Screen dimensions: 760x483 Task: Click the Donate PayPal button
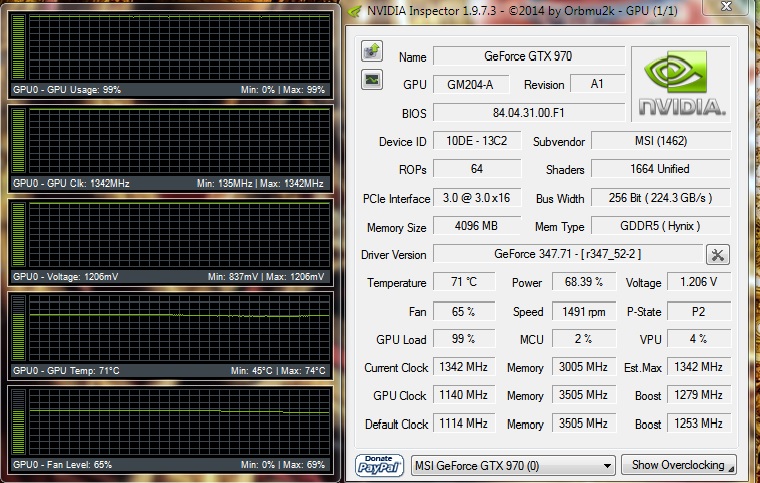(x=379, y=466)
